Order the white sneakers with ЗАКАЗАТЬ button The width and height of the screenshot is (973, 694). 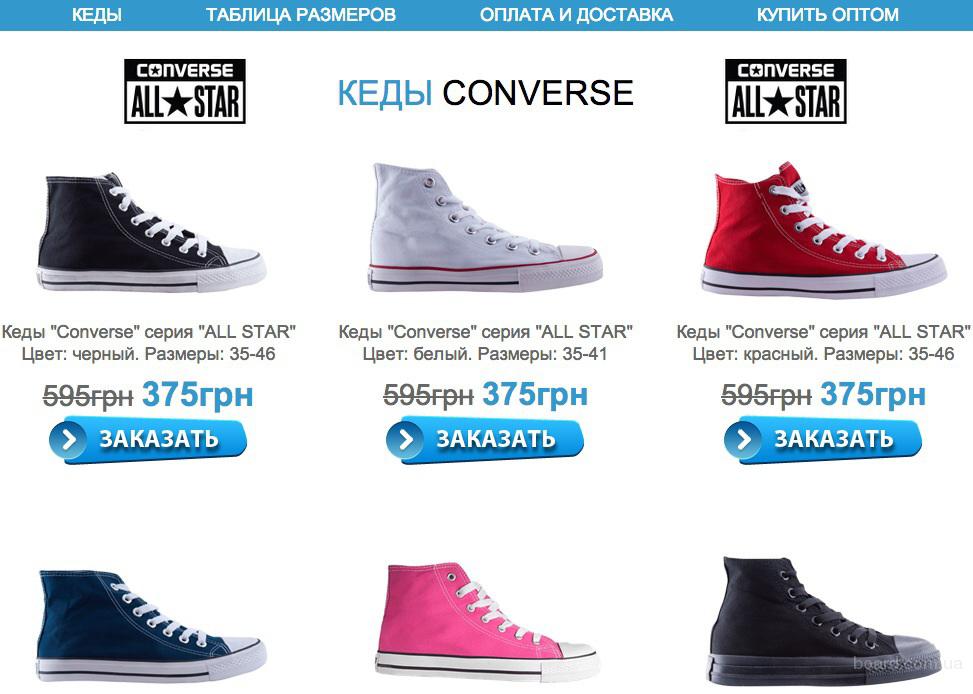coord(484,440)
